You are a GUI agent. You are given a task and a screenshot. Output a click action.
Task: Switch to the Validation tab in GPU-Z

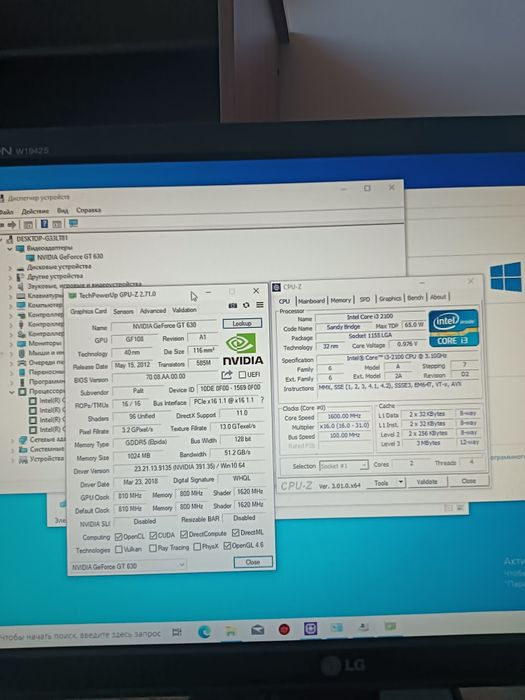(184, 309)
